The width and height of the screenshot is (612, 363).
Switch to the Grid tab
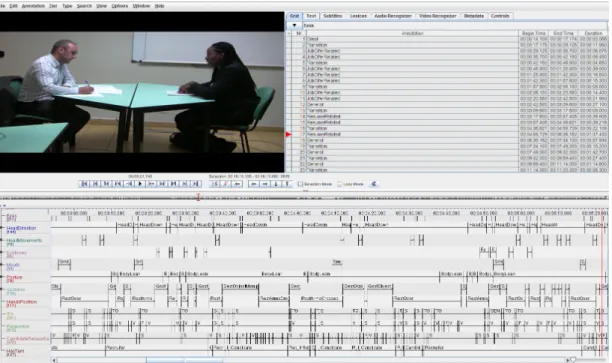(x=294, y=16)
